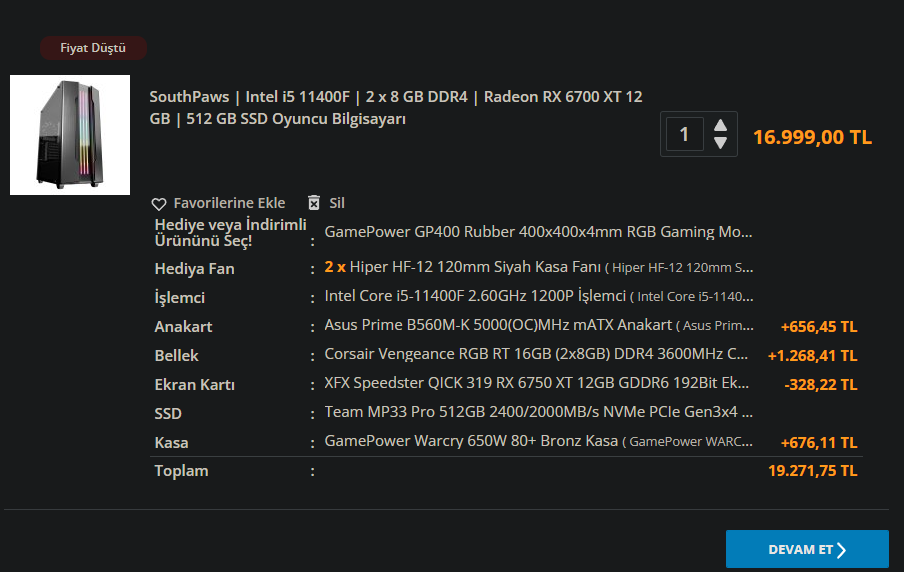Click the DEVAM ET button
Image resolution: width=904 pixels, height=572 pixels.
click(807, 550)
